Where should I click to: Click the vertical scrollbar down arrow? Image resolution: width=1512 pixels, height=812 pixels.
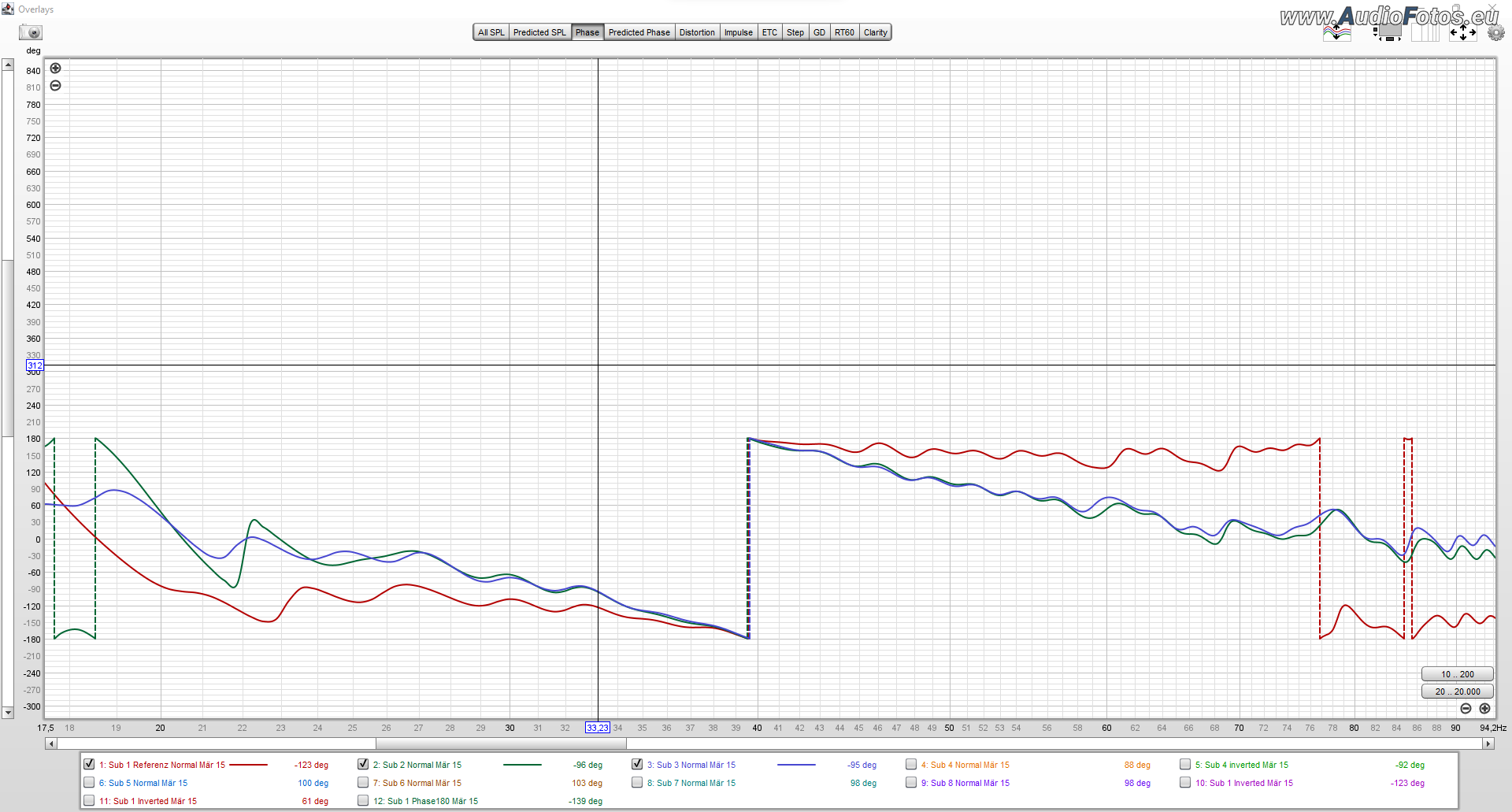(8, 712)
